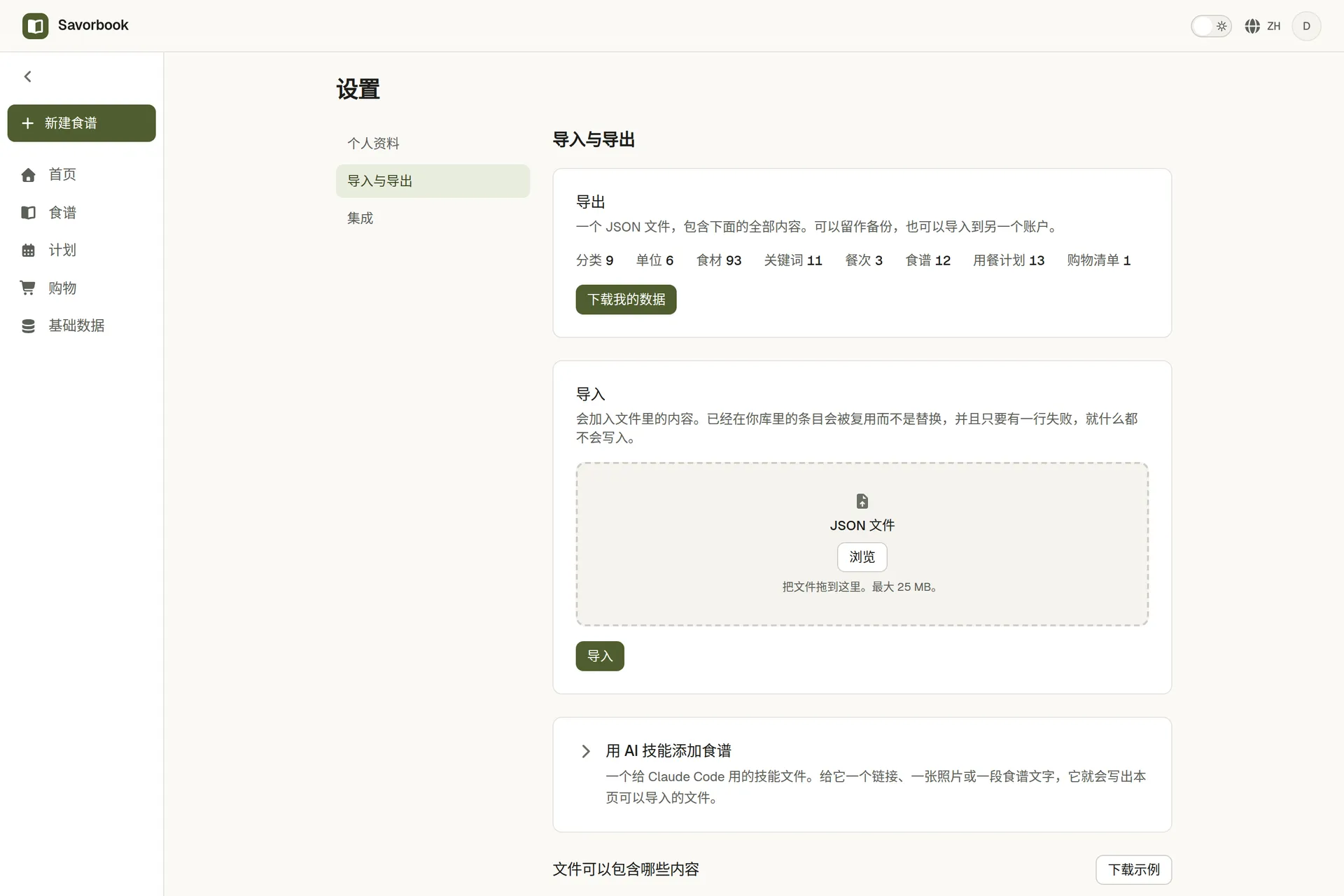Click the JSON file drop zone

tap(862, 544)
